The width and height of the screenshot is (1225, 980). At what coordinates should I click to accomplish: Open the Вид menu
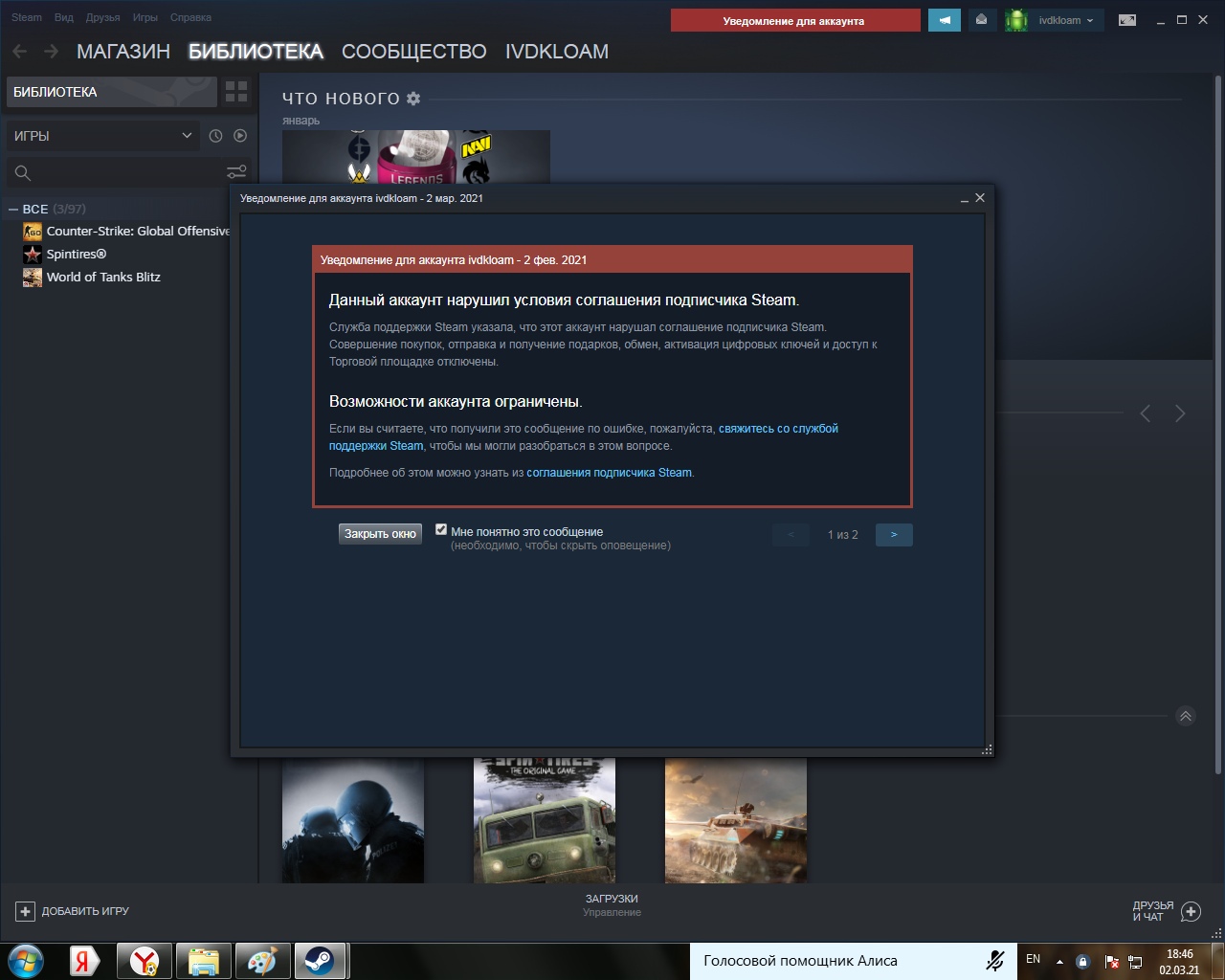pyautogui.click(x=64, y=17)
